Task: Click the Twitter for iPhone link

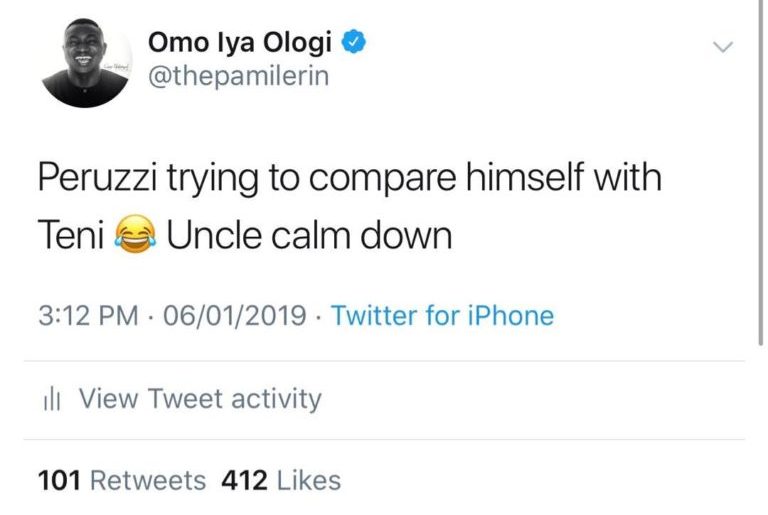Action: point(442,317)
